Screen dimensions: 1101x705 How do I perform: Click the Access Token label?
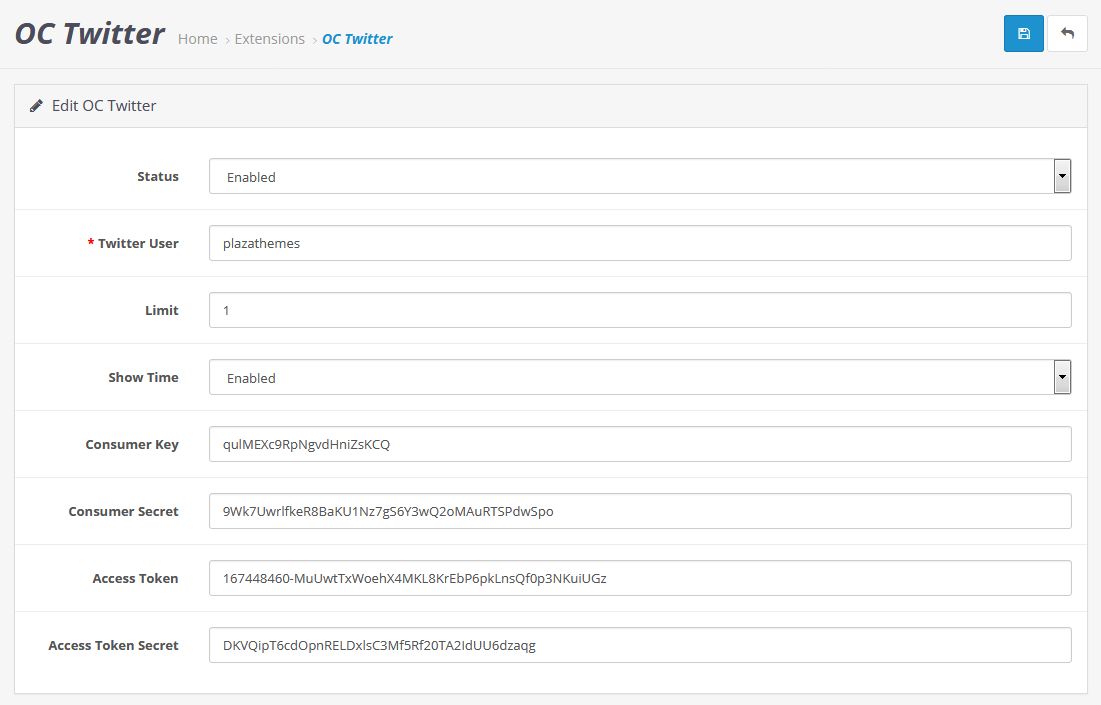pos(136,578)
